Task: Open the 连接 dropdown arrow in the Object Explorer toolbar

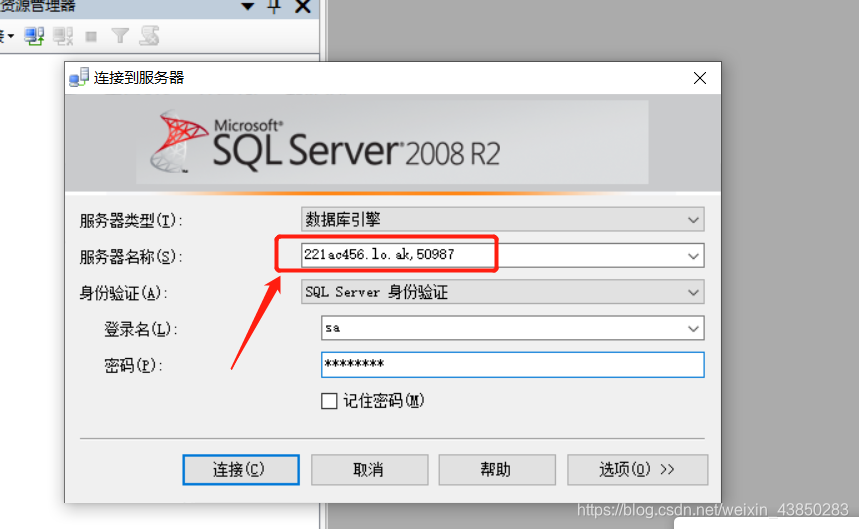Action: 10,37
